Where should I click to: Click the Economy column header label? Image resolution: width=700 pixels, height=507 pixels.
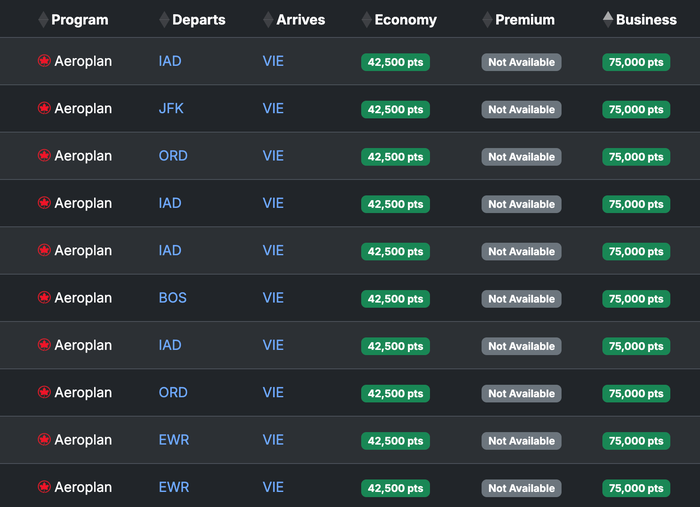click(406, 20)
